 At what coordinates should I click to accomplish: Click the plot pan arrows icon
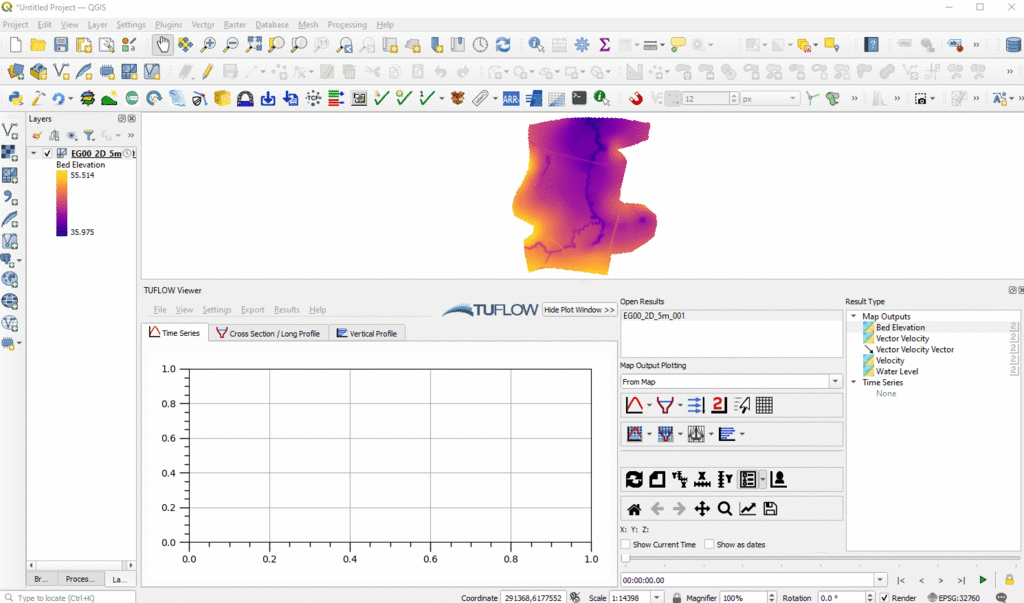[x=702, y=509]
